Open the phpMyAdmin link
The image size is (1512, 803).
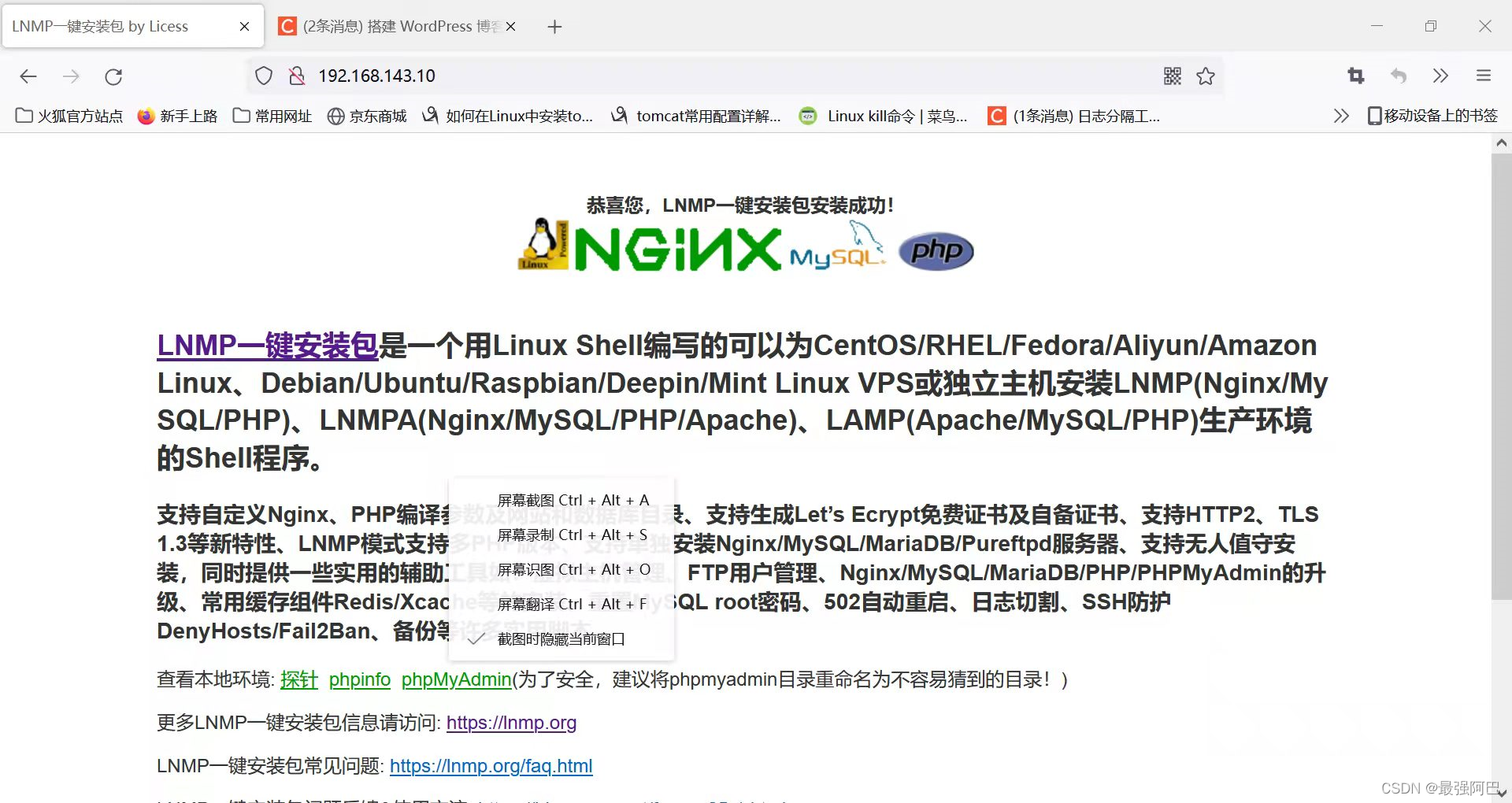point(455,679)
